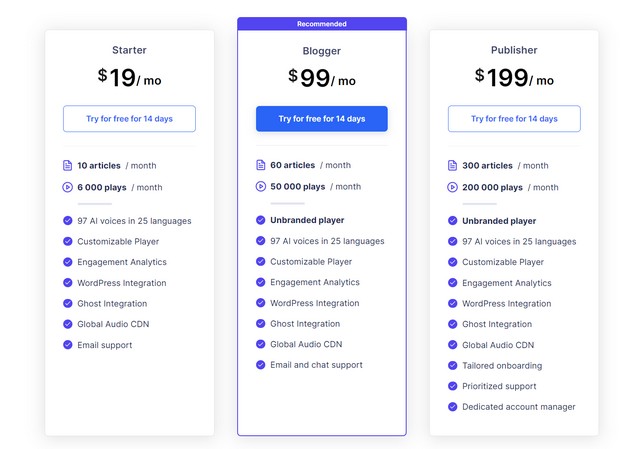Click checkmark next to Blogger's Unbranded player
The width and height of the screenshot is (640, 449).
pos(260,220)
